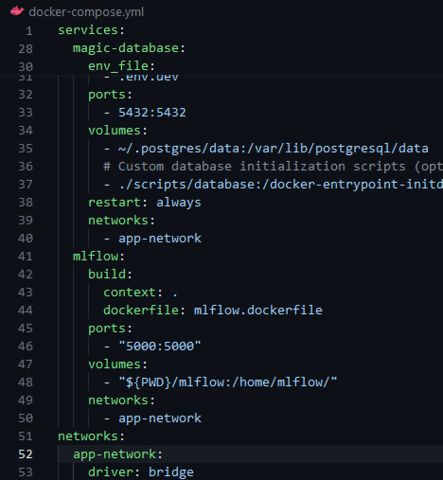Click line number 52 in gutter

tap(26, 454)
